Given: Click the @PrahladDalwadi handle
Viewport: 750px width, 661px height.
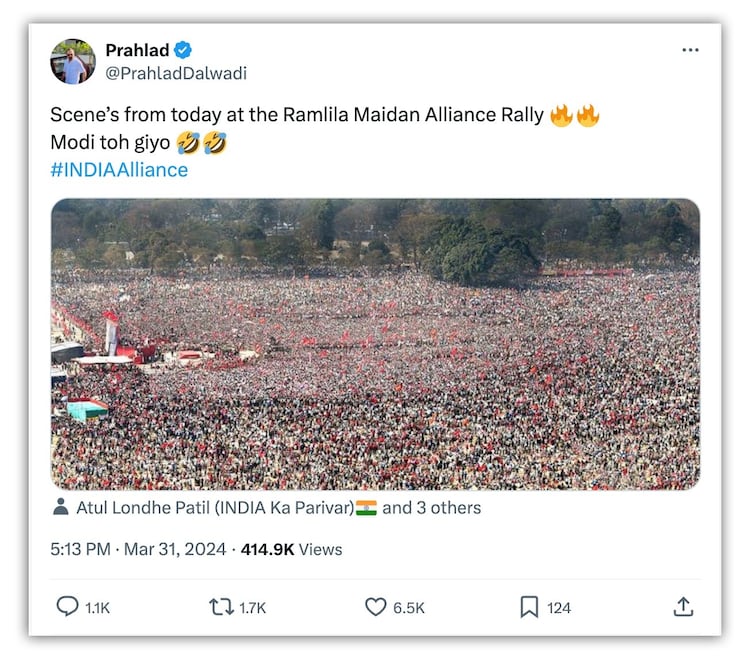Looking at the screenshot, I should tap(176, 73).
